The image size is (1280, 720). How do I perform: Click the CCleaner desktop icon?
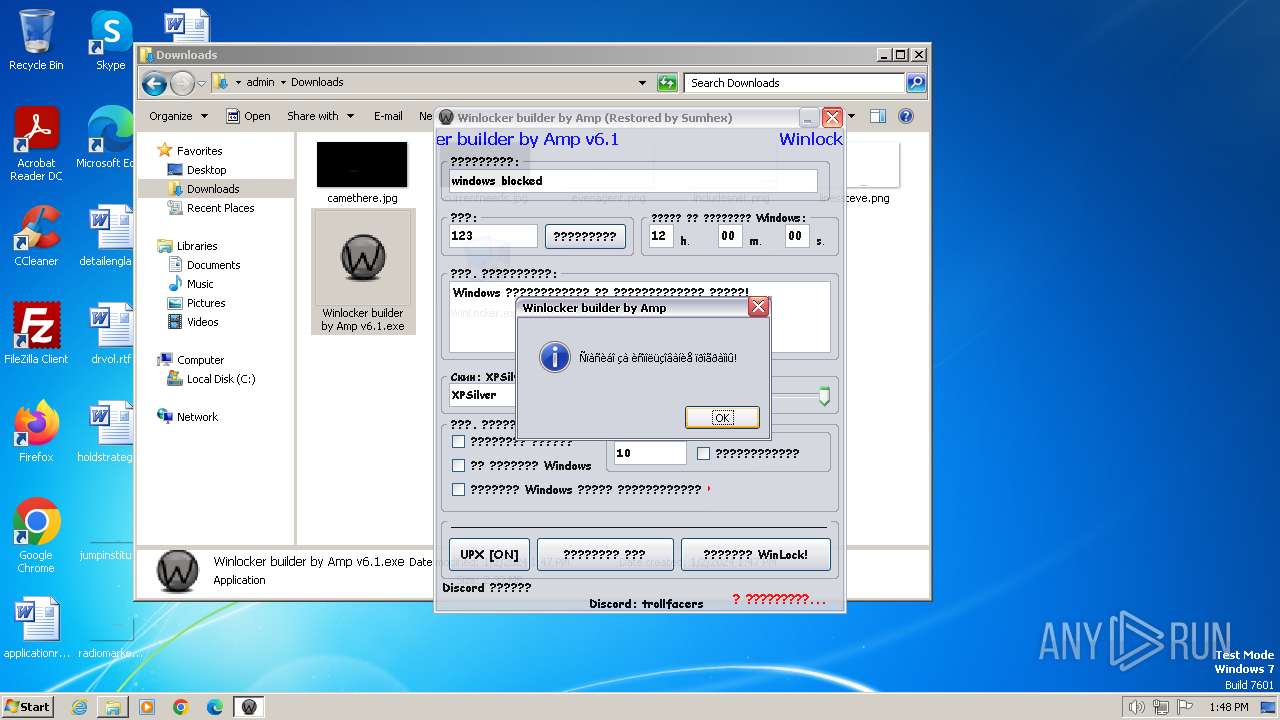[x=36, y=236]
